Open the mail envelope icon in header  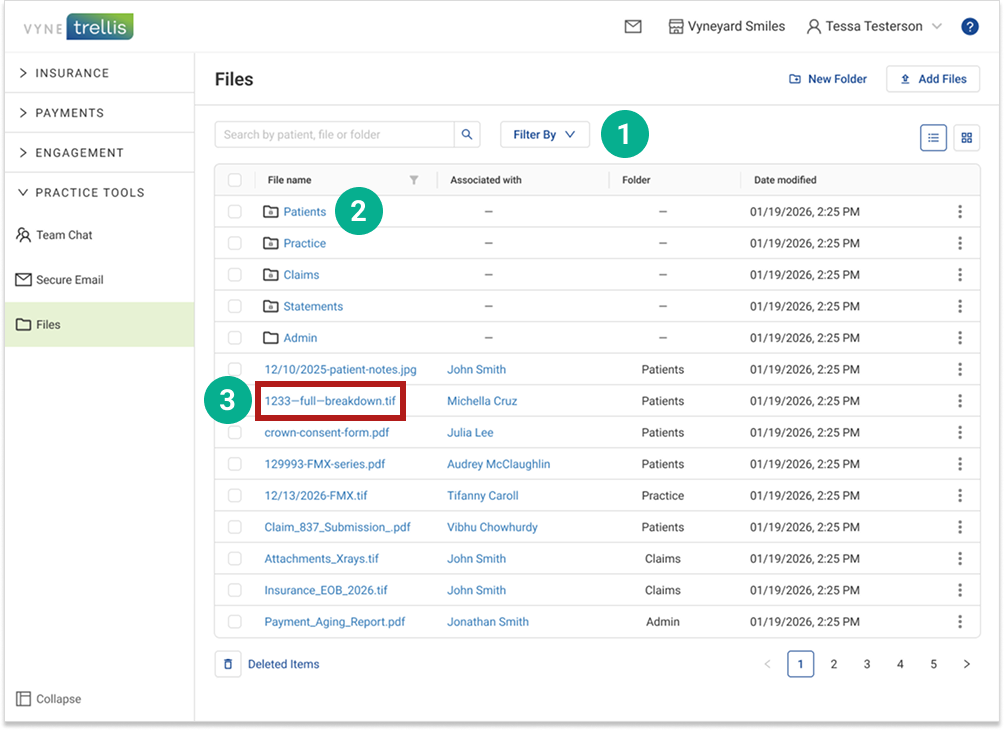633,27
